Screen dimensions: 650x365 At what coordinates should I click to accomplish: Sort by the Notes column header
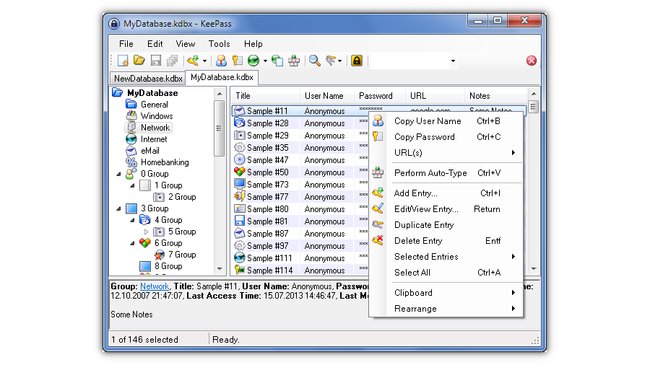click(x=496, y=96)
